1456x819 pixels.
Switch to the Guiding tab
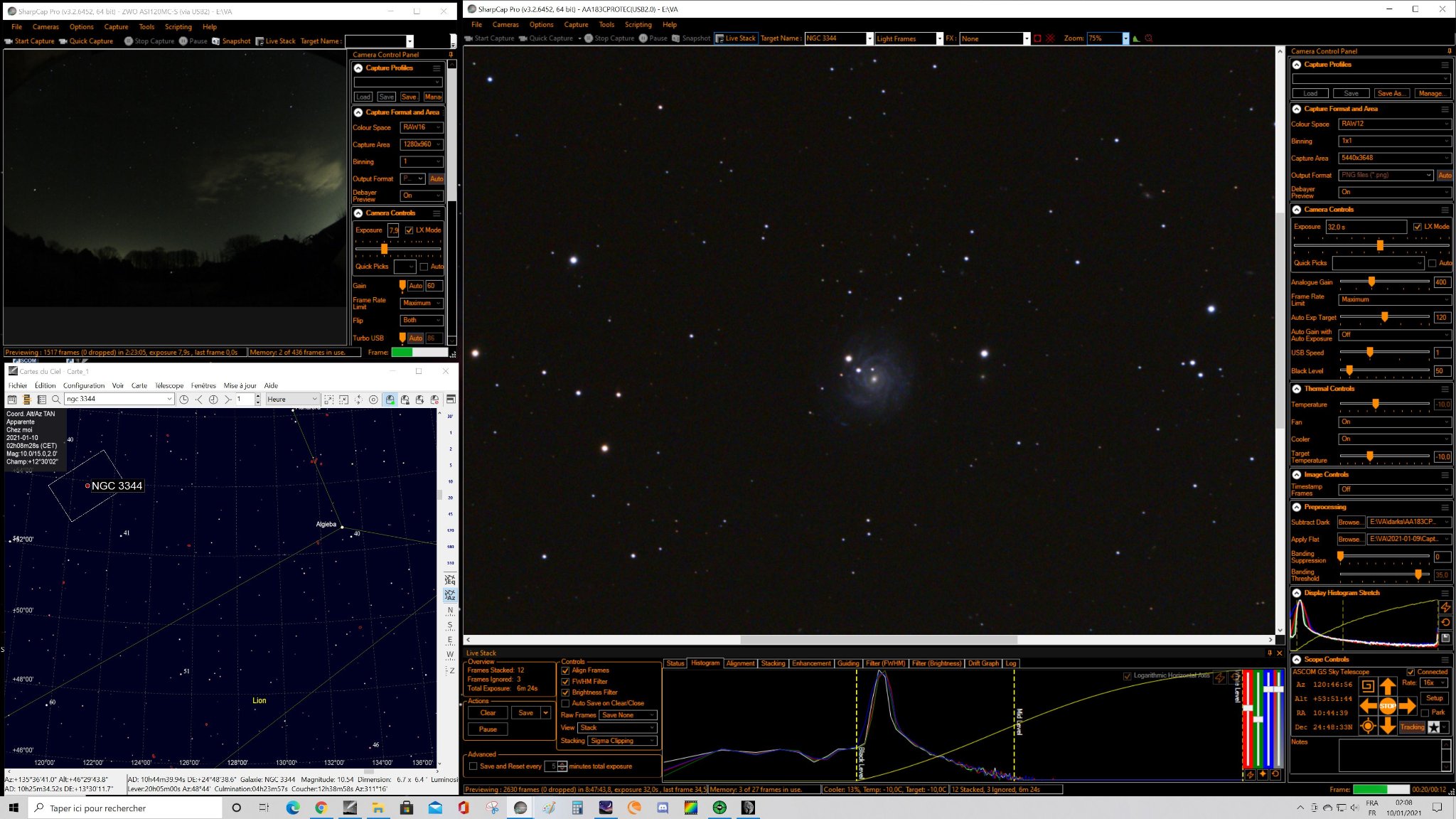tap(848, 663)
